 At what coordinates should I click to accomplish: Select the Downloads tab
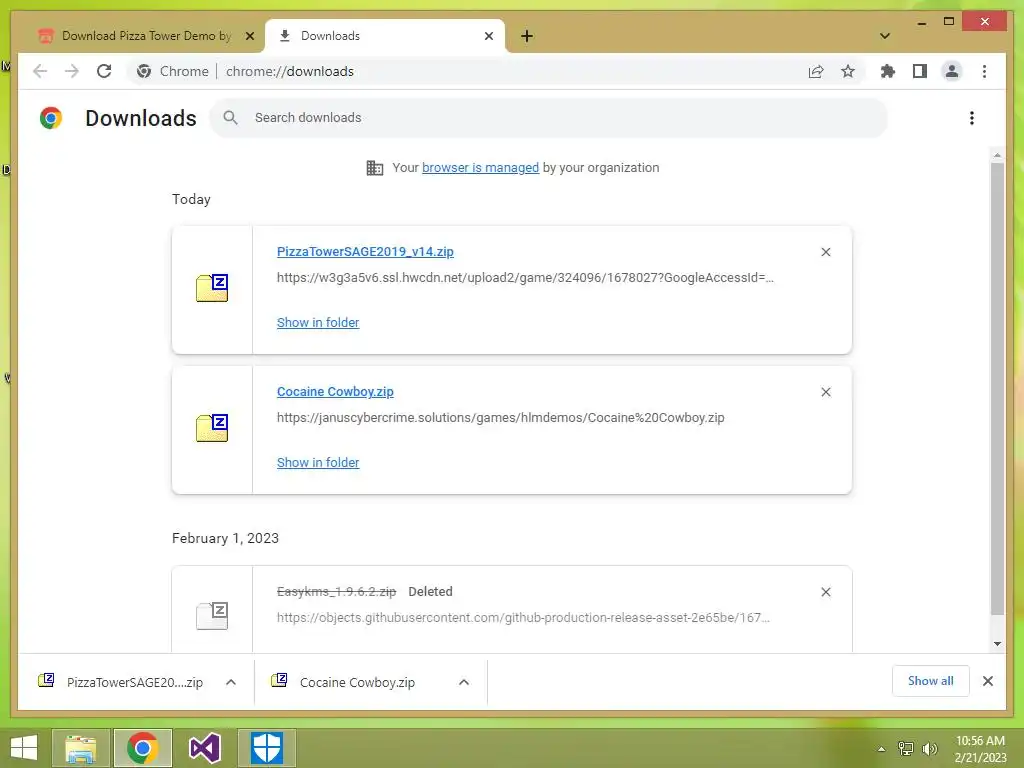[x=385, y=36]
